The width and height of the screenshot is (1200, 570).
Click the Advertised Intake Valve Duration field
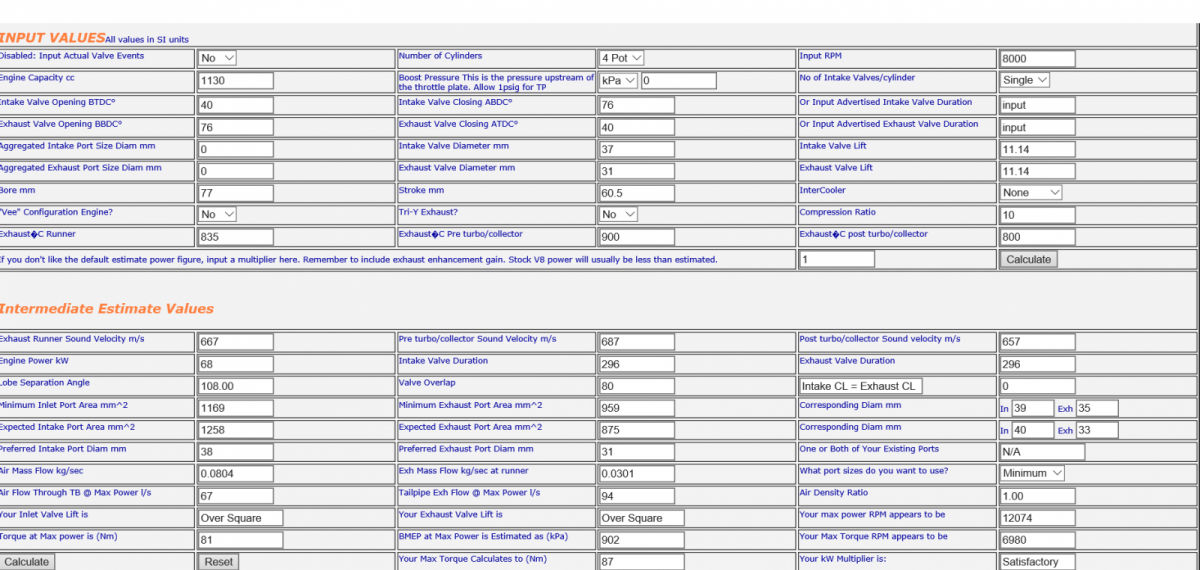(1038, 105)
